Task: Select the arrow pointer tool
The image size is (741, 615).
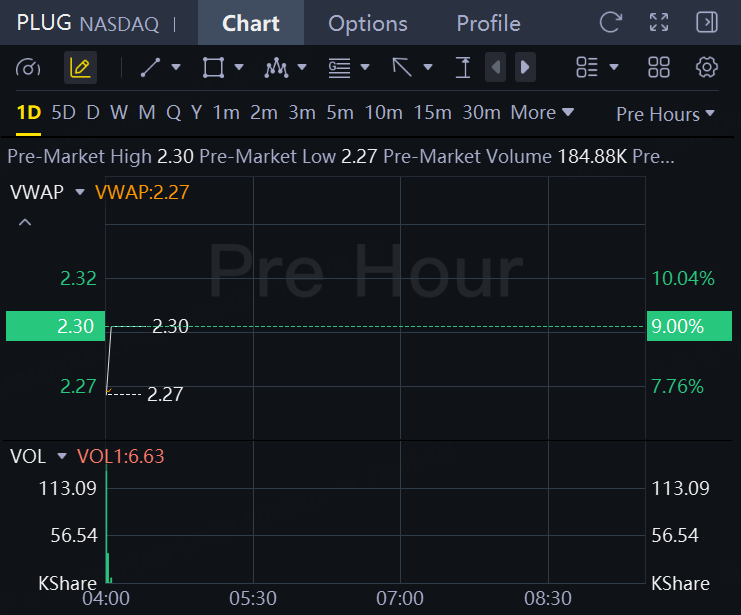Action: point(402,67)
